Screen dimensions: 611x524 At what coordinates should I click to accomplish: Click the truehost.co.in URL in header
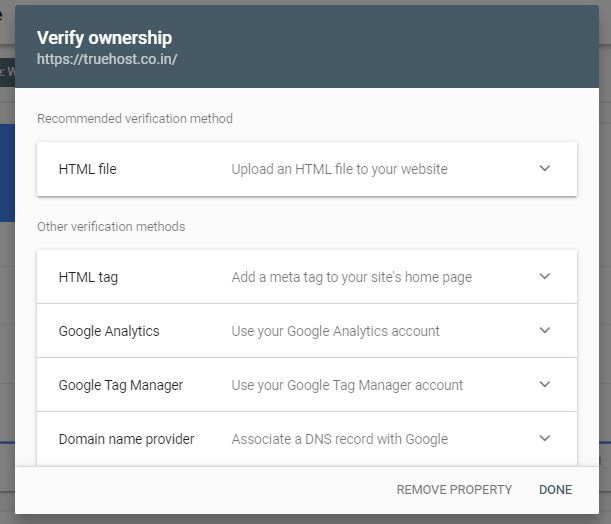click(107, 60)
